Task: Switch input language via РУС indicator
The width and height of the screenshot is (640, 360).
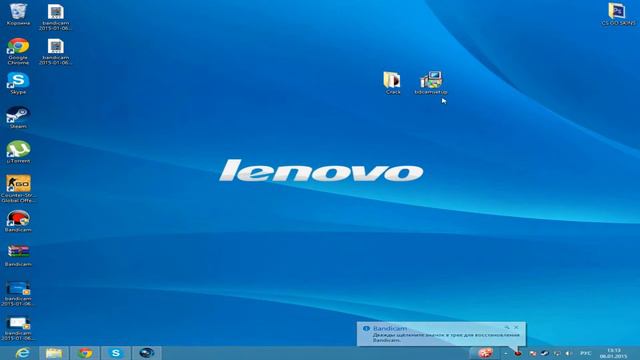Action: point(586,353)
